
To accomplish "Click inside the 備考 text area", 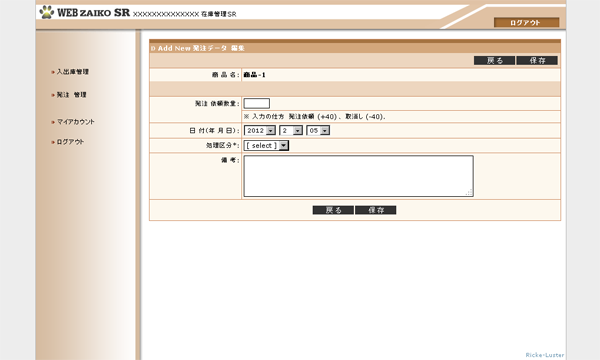I will click(359, 176).
